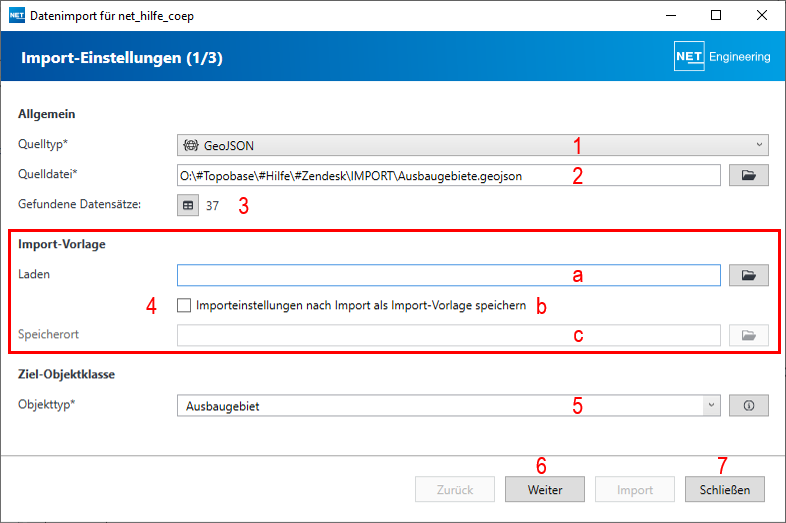Image resolution: width=786 pixels, height=523 pixels.
Task: Click the Speicherort input field
Action: click(x=449, y=335)
